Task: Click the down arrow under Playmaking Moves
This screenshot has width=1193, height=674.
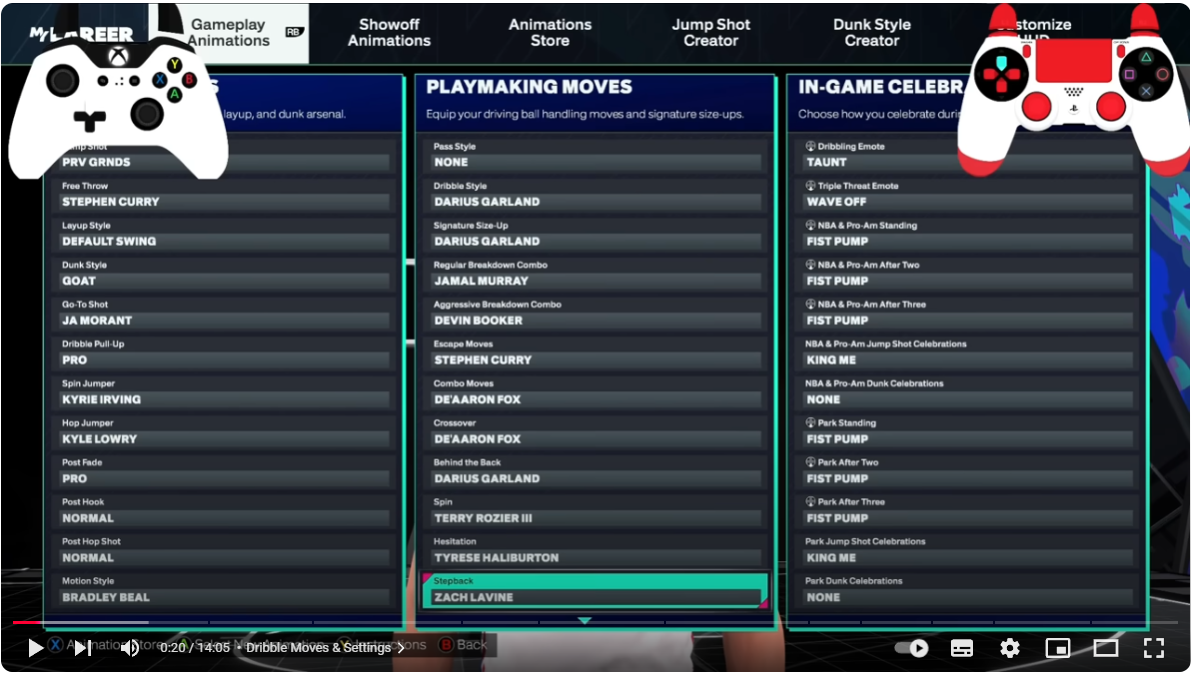Action: (x=584, y=621)
